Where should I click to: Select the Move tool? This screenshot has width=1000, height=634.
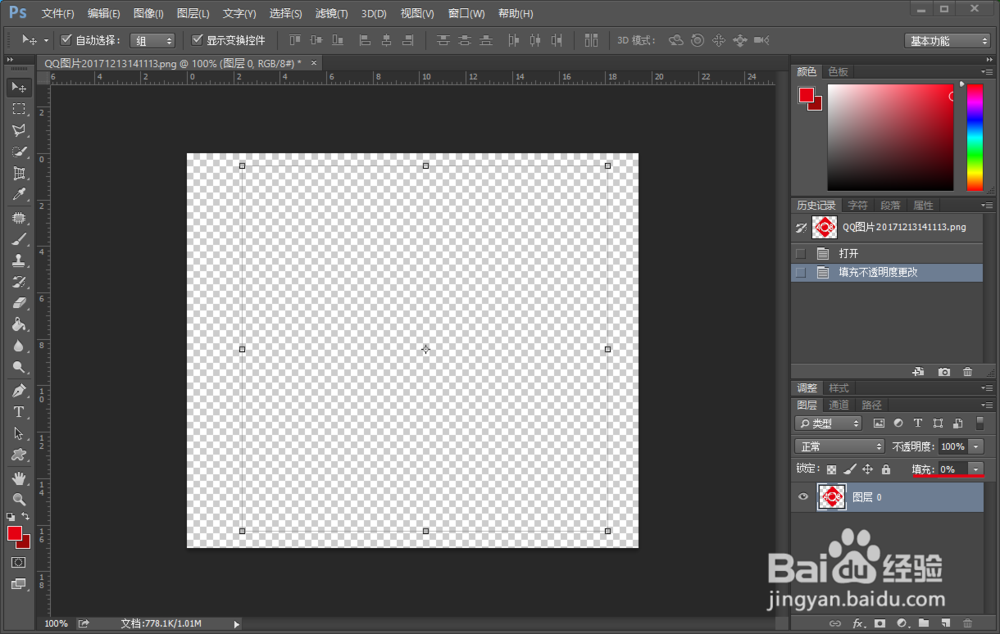tap(18, 87)
